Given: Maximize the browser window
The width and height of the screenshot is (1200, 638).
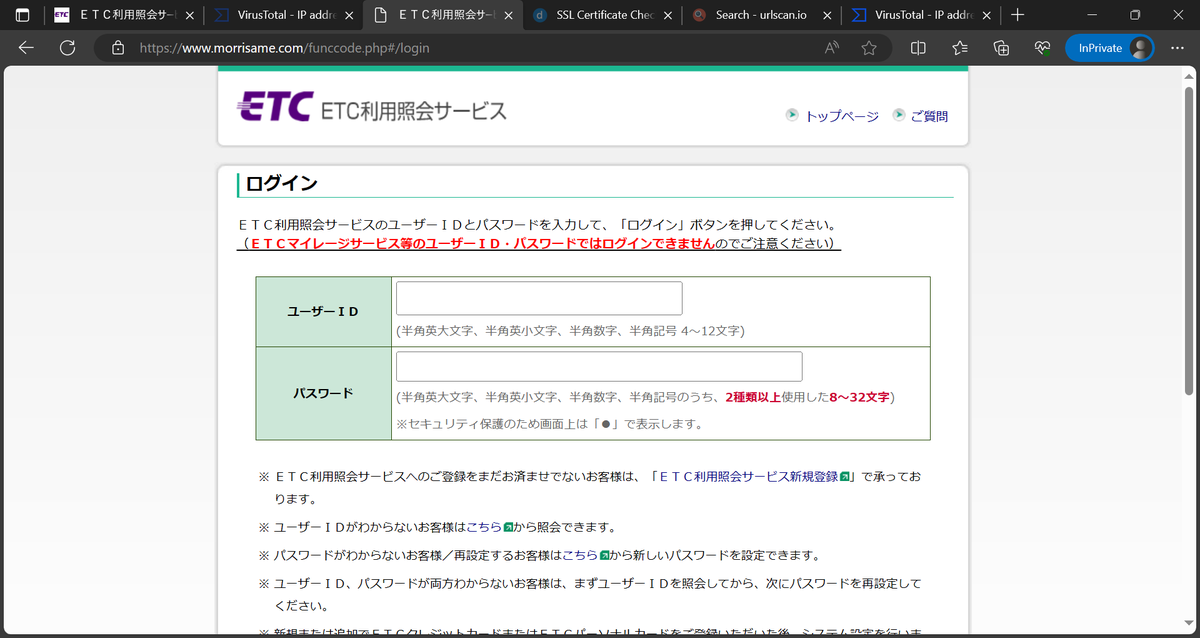Looking at the screenshot, I should tap(1135, 15).
